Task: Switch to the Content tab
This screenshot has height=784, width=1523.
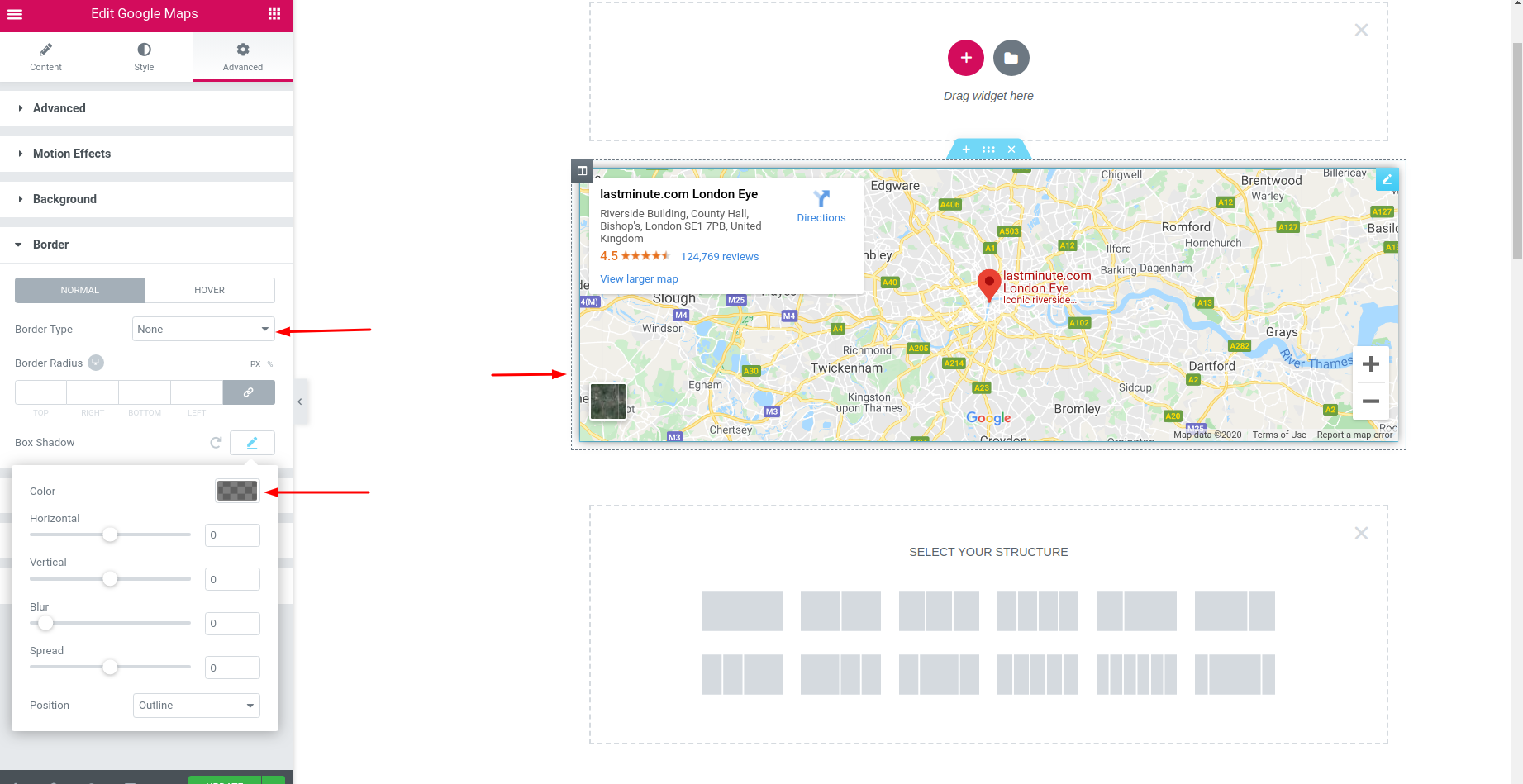Action: [45, 57]
